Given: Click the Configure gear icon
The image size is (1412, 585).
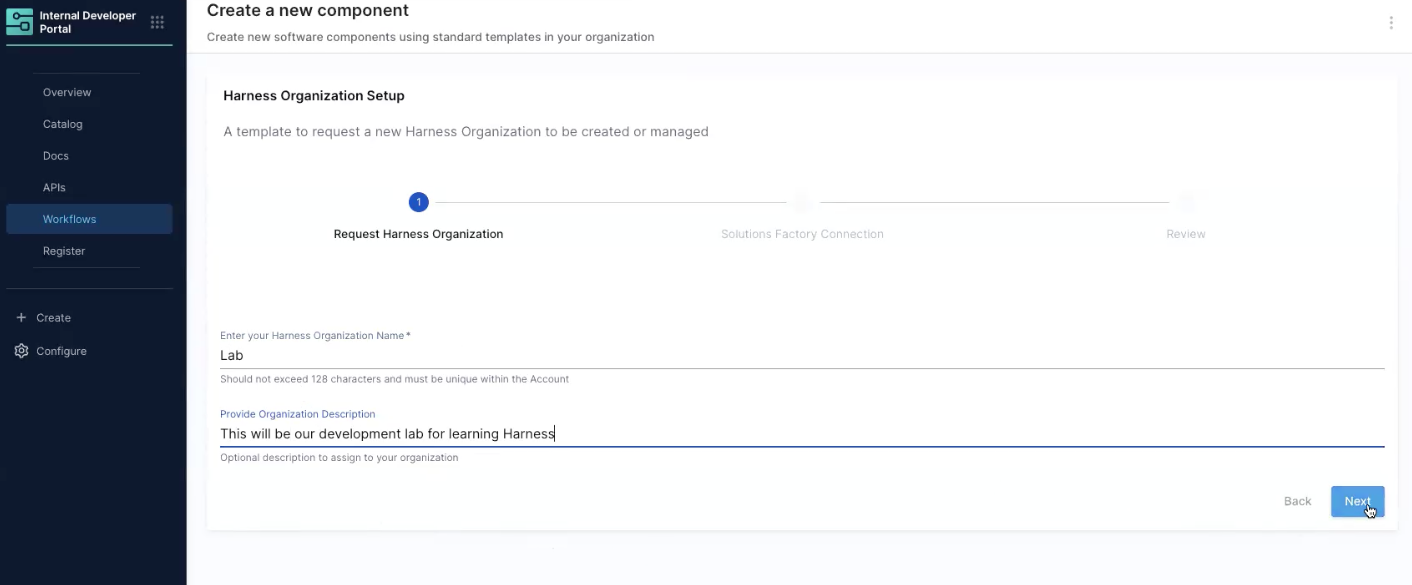Looking at the screenshot, I should tap(21, 351).
